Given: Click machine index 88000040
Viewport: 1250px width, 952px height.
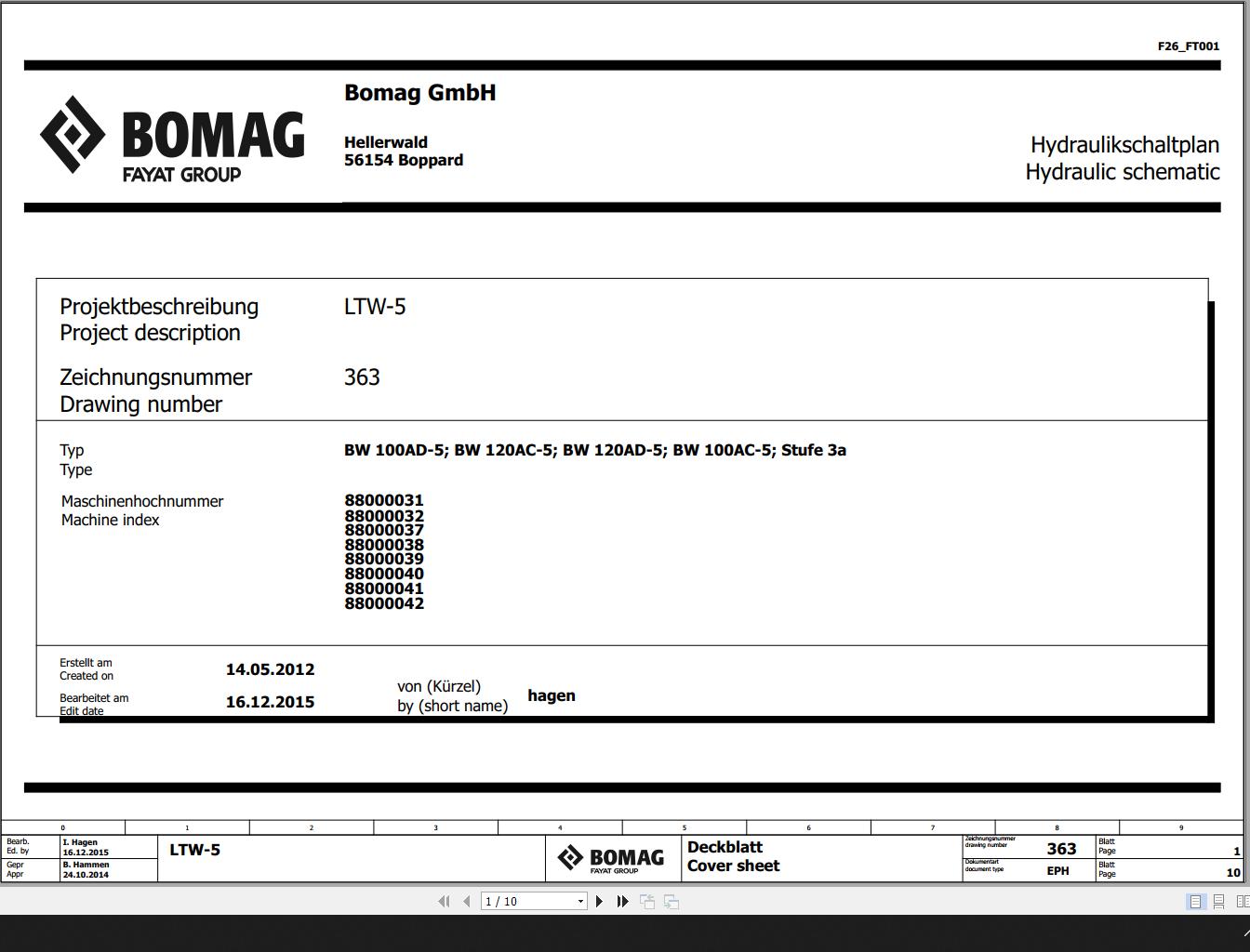Looking at the screenshot, I should (x=384, y=574).
